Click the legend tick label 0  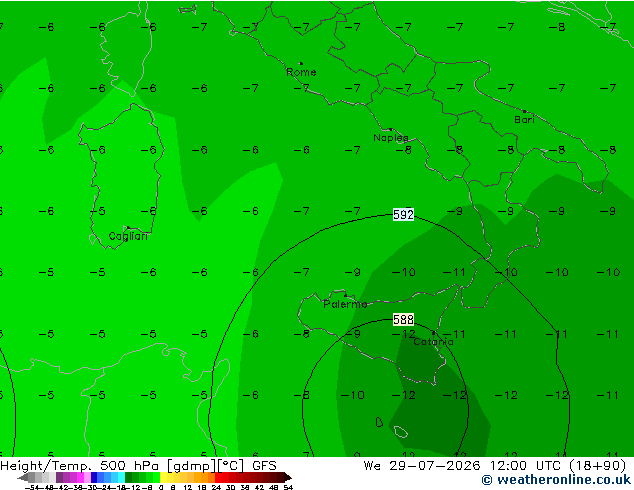click(x=161, y=487)
